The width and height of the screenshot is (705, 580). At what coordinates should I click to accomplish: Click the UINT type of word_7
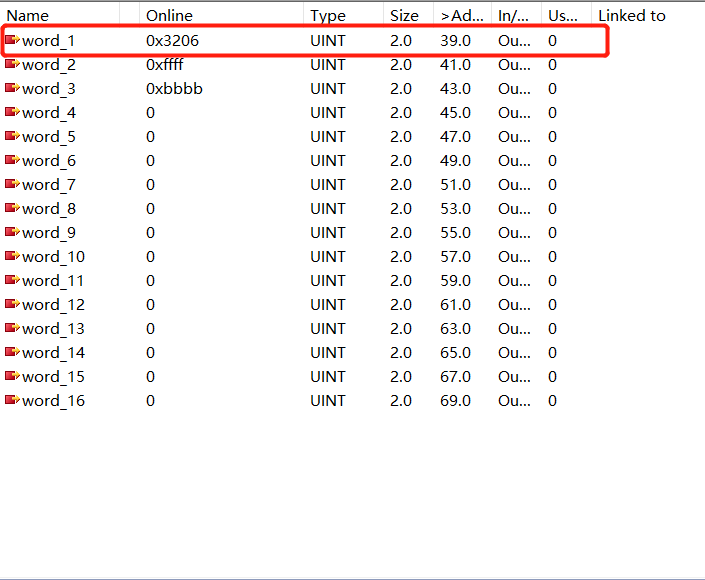[x=328, y=185]
